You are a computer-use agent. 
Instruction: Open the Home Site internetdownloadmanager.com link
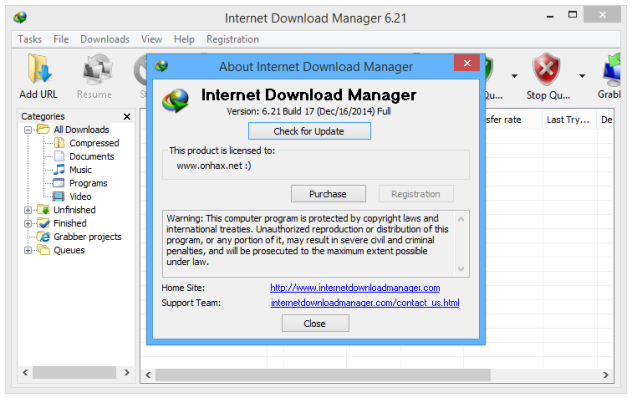[355, 288]
